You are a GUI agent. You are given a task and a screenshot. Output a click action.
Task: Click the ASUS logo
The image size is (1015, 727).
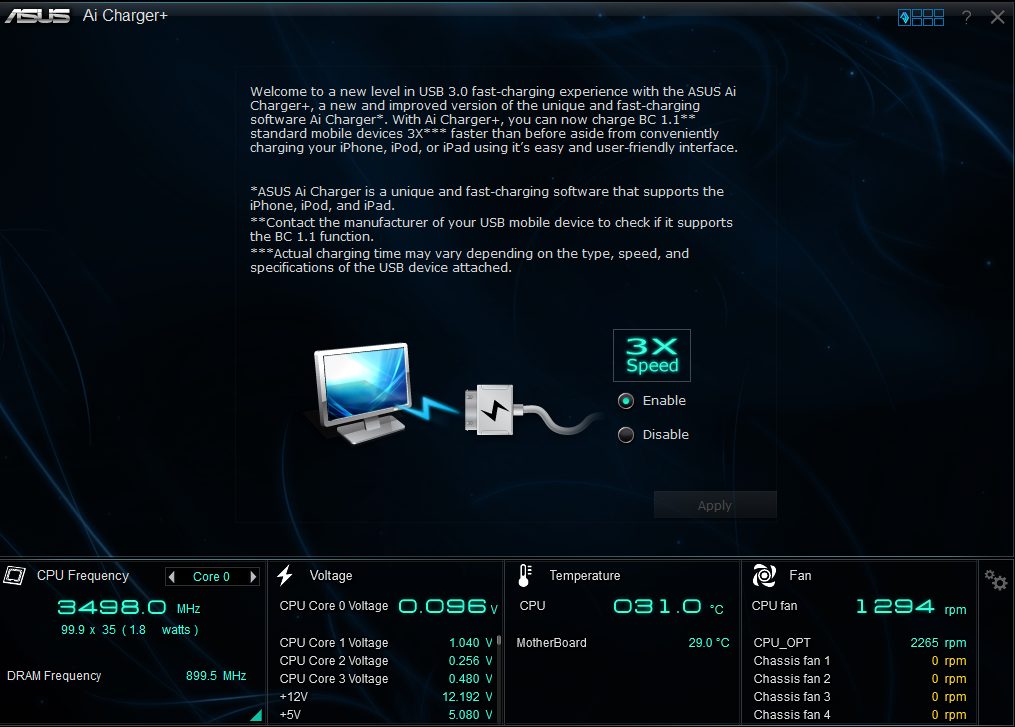click(x=38, y=15)
